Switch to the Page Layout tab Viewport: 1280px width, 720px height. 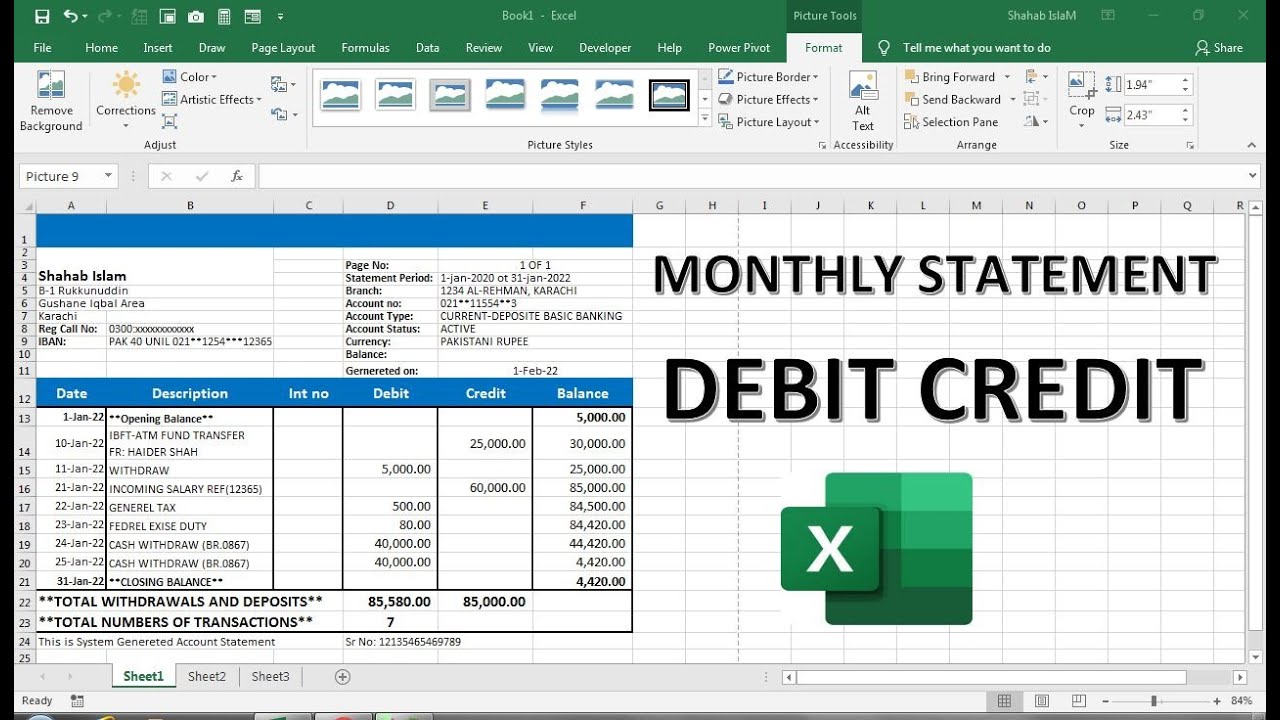[x=283, y=47]
